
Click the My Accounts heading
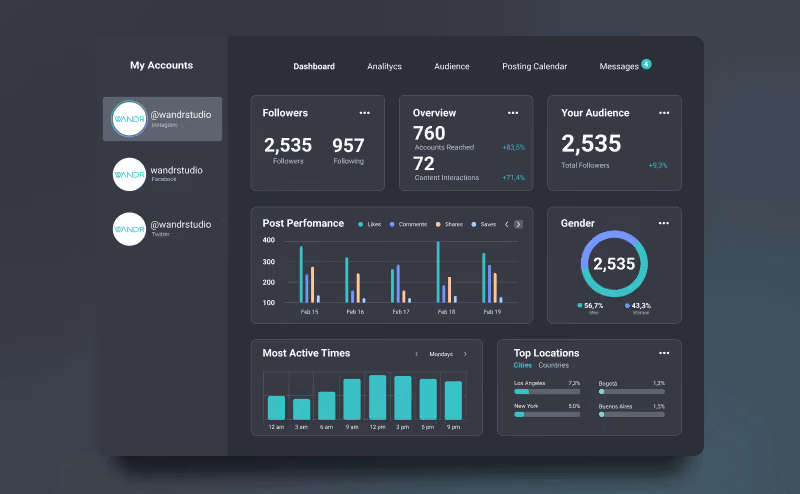[161, 65]
